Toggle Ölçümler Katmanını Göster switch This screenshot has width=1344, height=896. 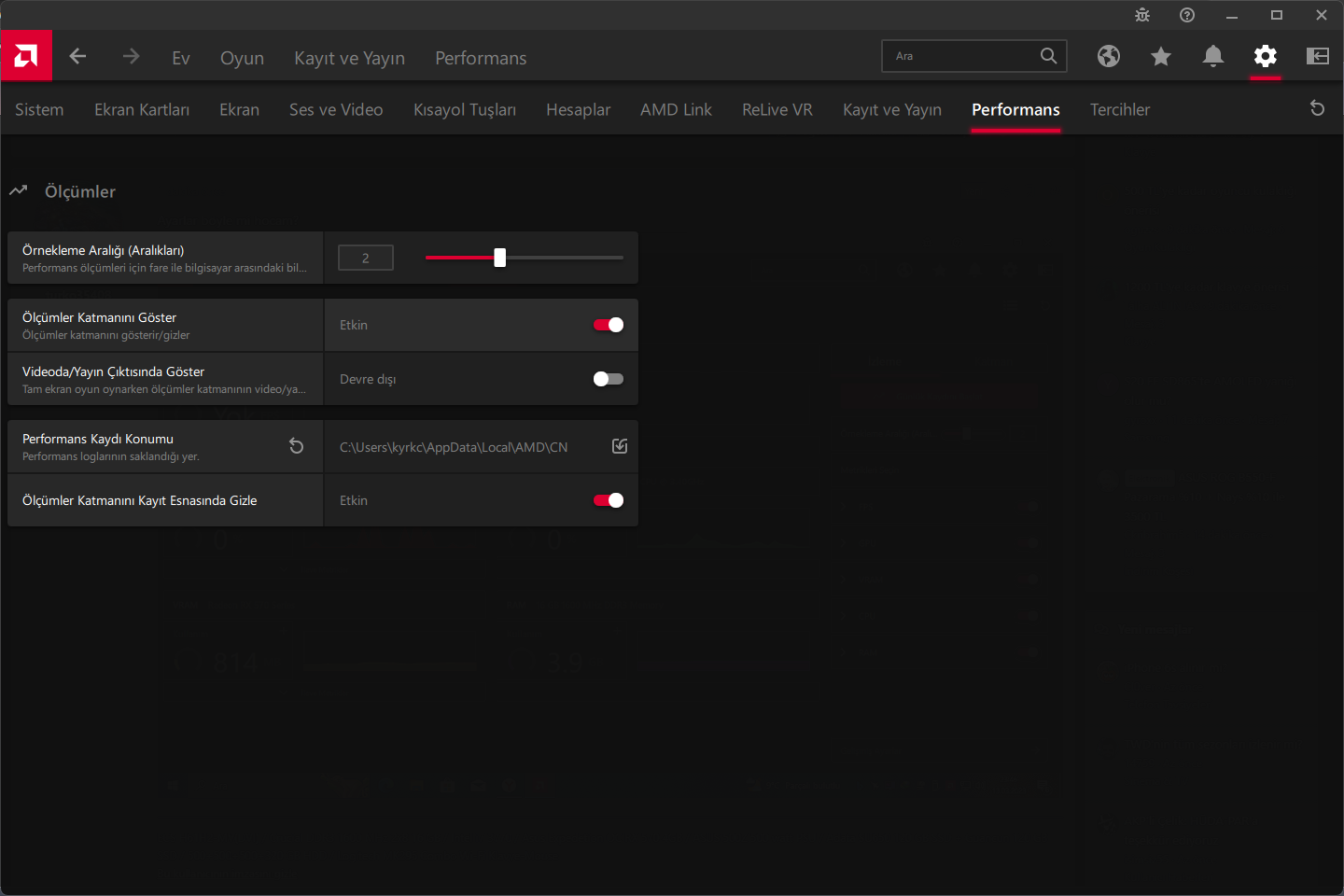[x=609, y=325]
